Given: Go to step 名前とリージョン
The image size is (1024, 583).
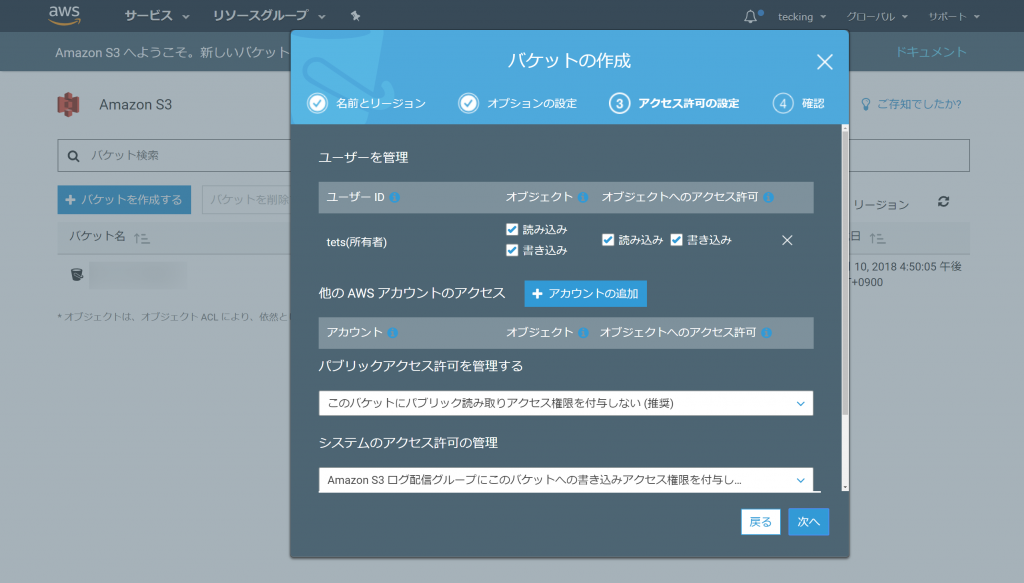Looking at the screenshot, I should click(367, 103).
